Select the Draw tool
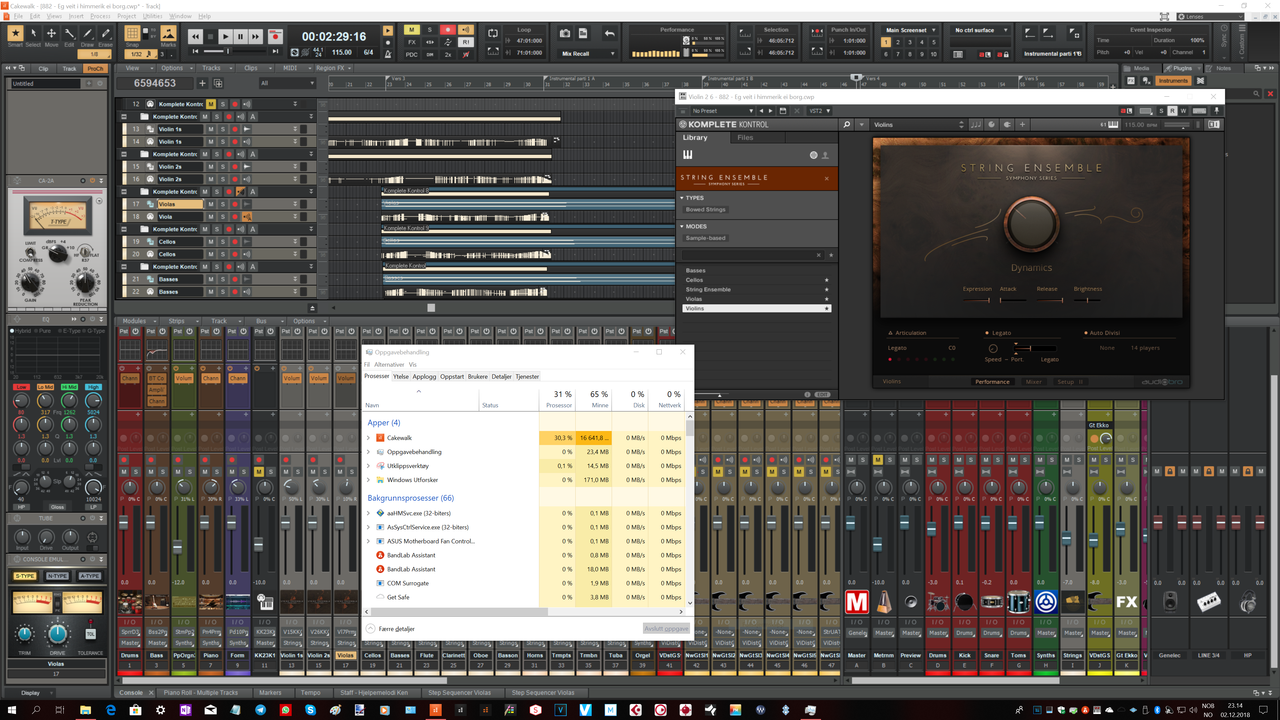The image size is (1280, 720). click(x=87, y=35)
